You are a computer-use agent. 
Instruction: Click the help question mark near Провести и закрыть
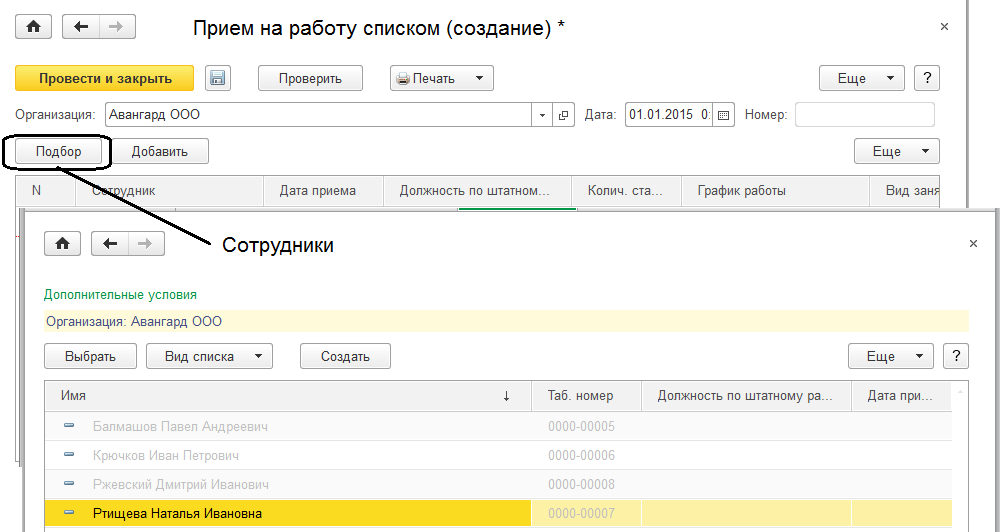click(x=928, y=78)
